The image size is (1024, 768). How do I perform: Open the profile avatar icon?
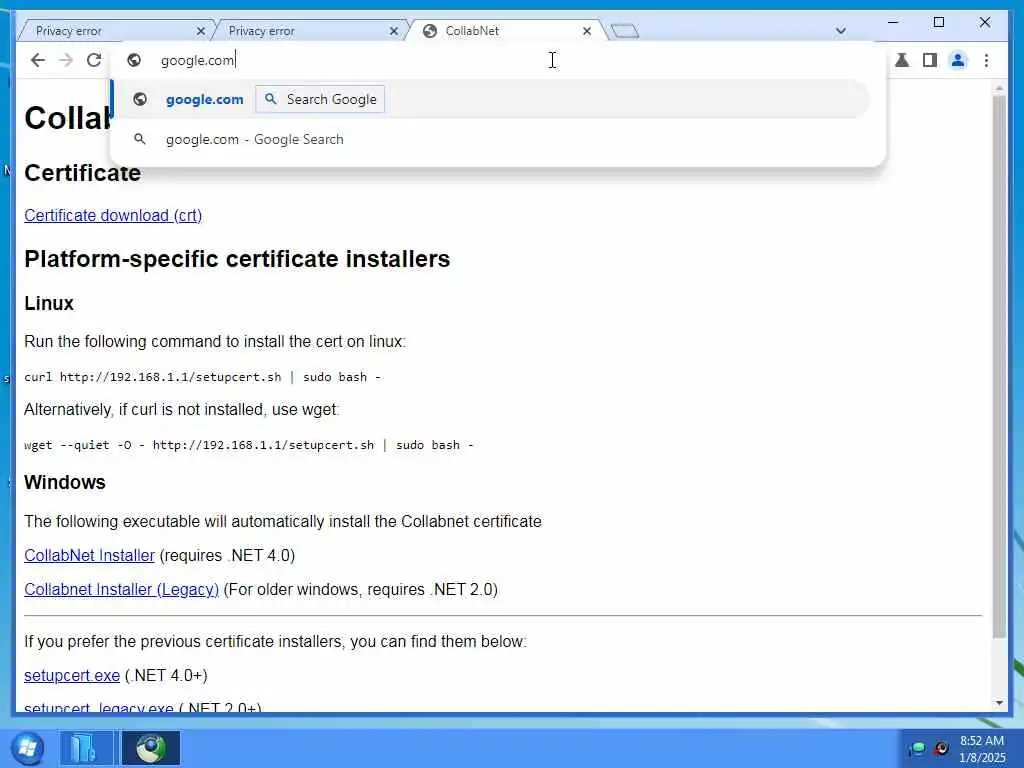click(958, 61)
